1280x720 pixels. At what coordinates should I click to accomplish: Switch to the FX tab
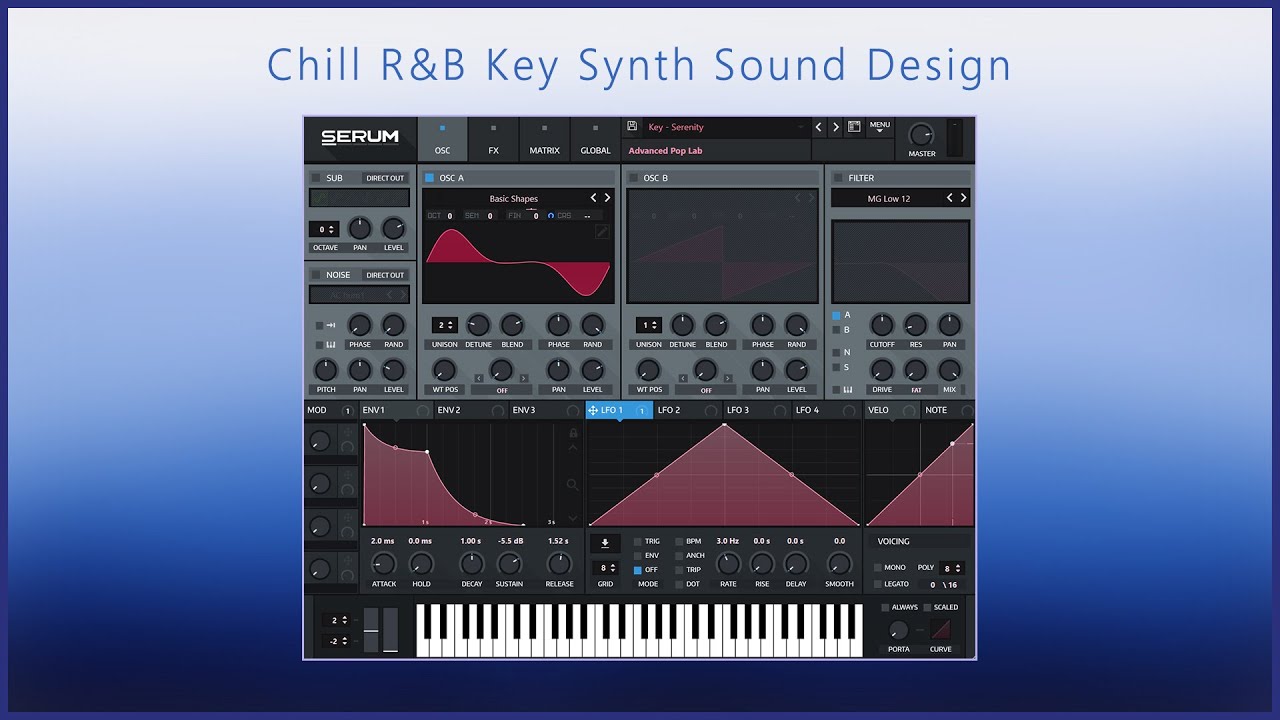[493, 140]
